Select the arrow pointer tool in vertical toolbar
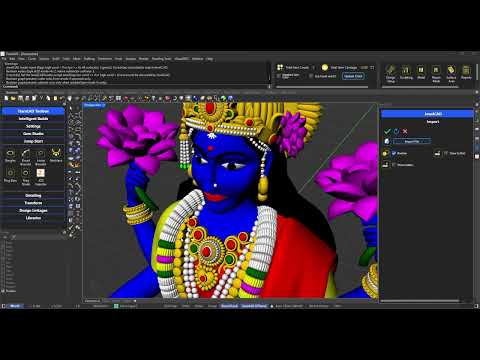Screen dimensions: 480x360 pyautogui.click(x=71, y=108)
